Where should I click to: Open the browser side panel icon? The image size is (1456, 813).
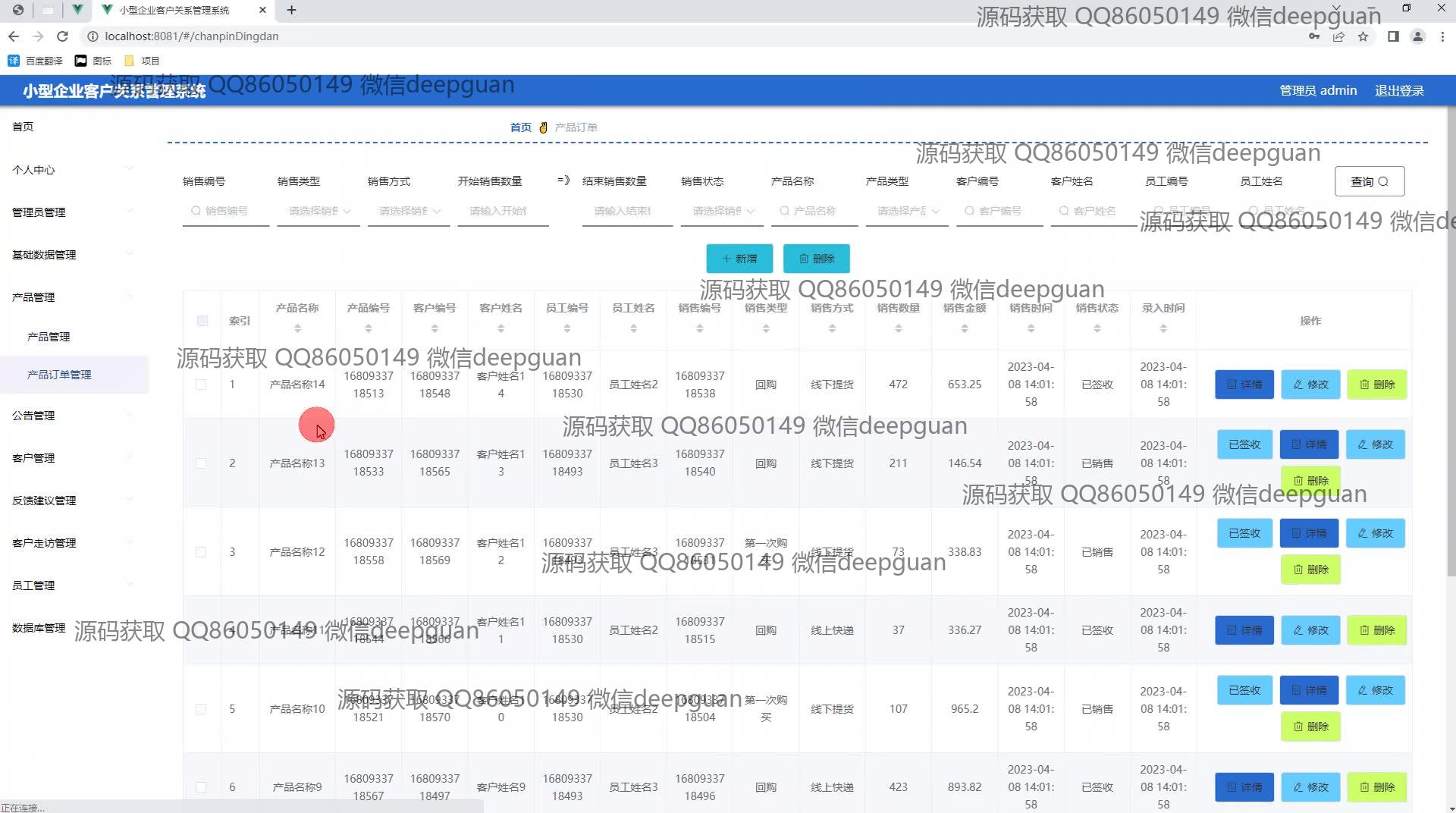pos(1392,36)
